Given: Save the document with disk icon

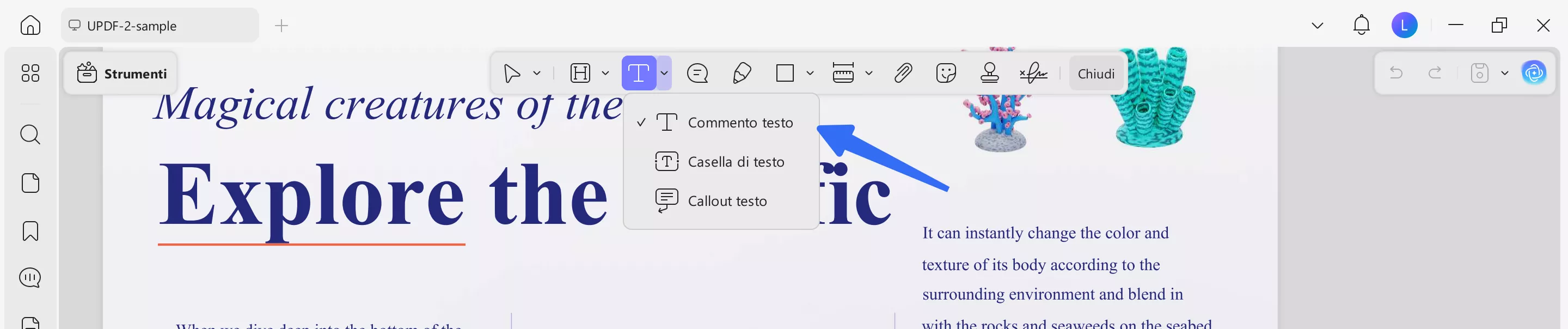Looking at the screenshot, I should [1479, 73].
